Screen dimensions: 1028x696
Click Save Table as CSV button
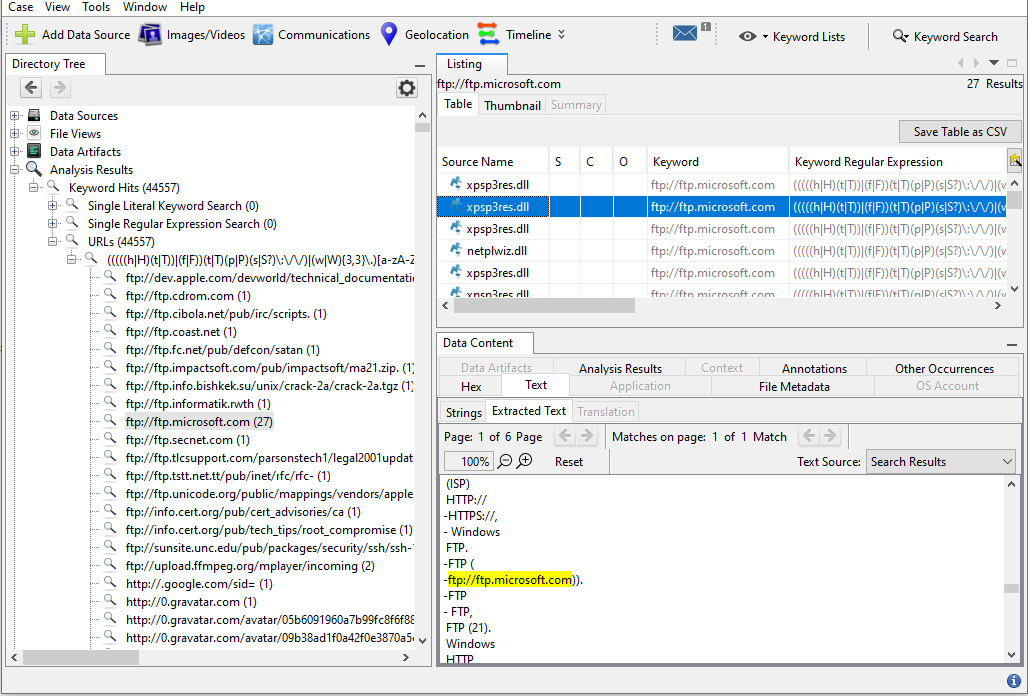(960, 132)
